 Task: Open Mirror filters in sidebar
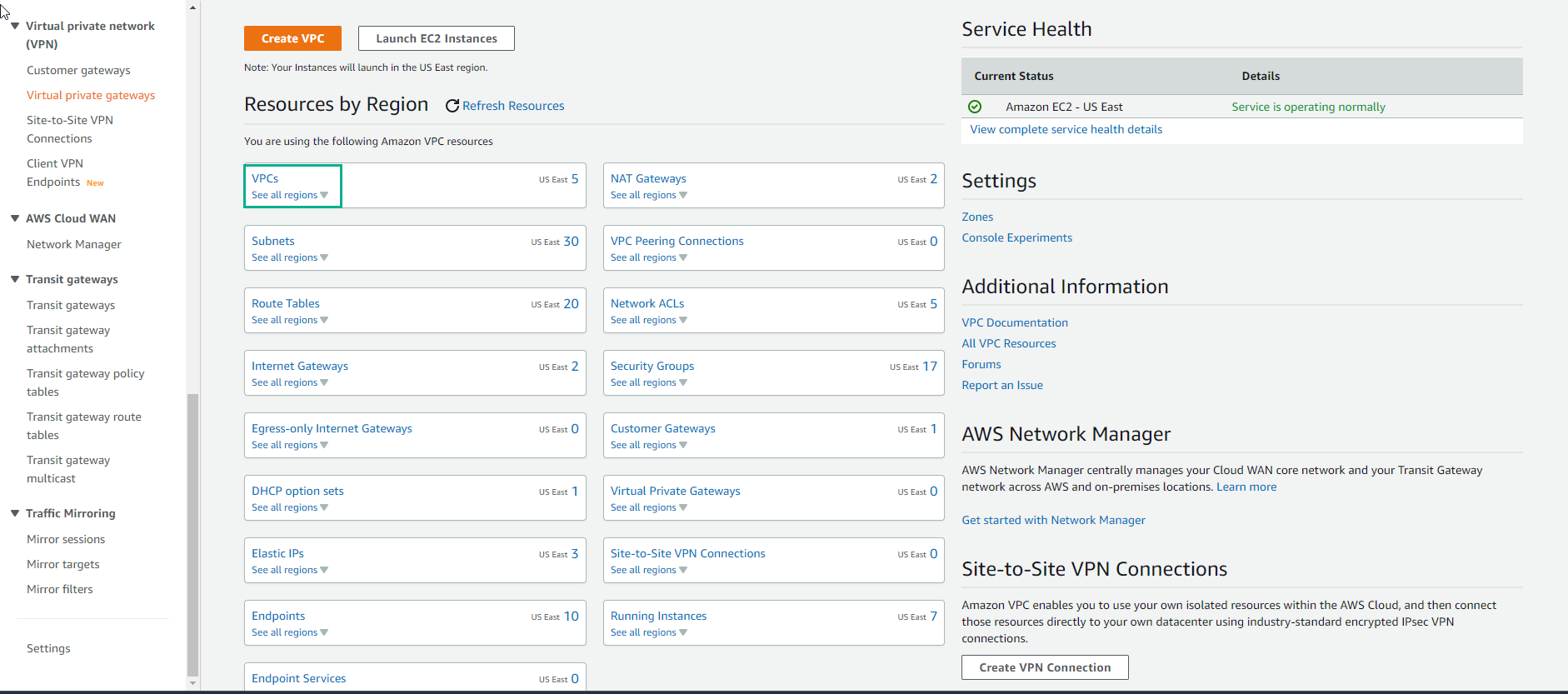(60, 589)
